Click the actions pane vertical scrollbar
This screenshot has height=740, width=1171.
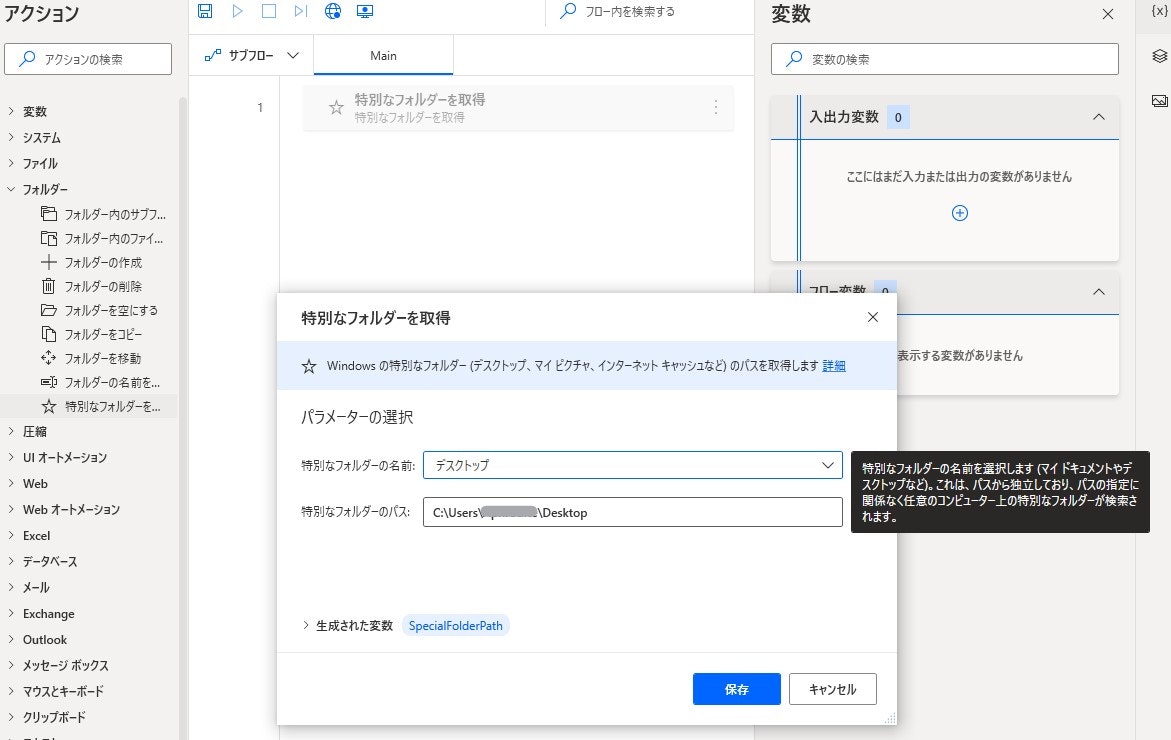[182, 418]
